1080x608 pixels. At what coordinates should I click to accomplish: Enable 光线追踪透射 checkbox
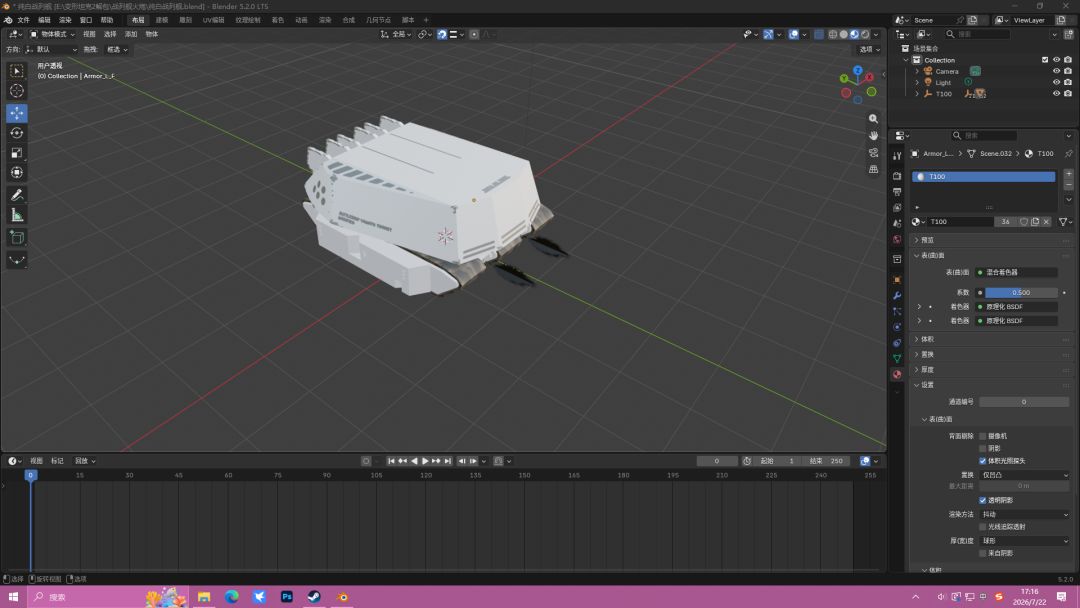point(983,527)
